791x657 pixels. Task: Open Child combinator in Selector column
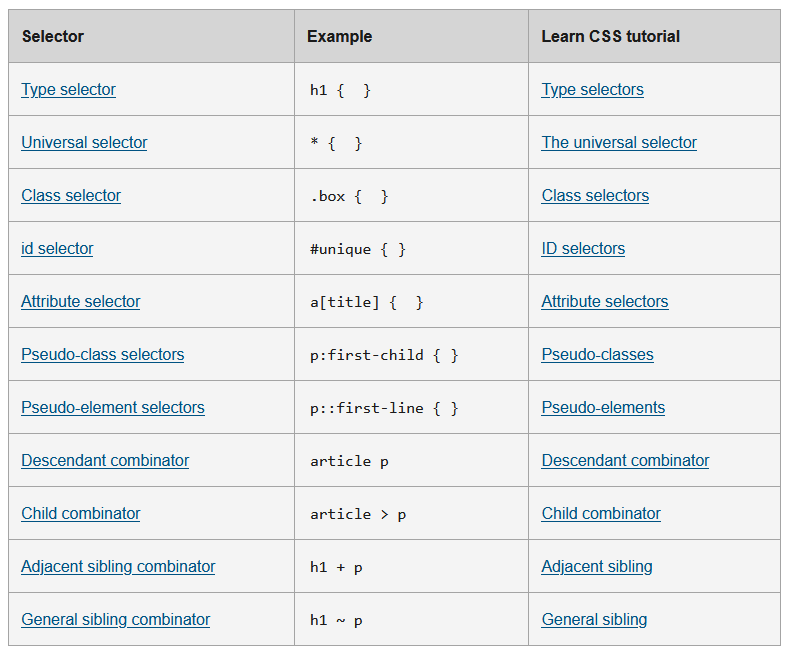point(81,514)
